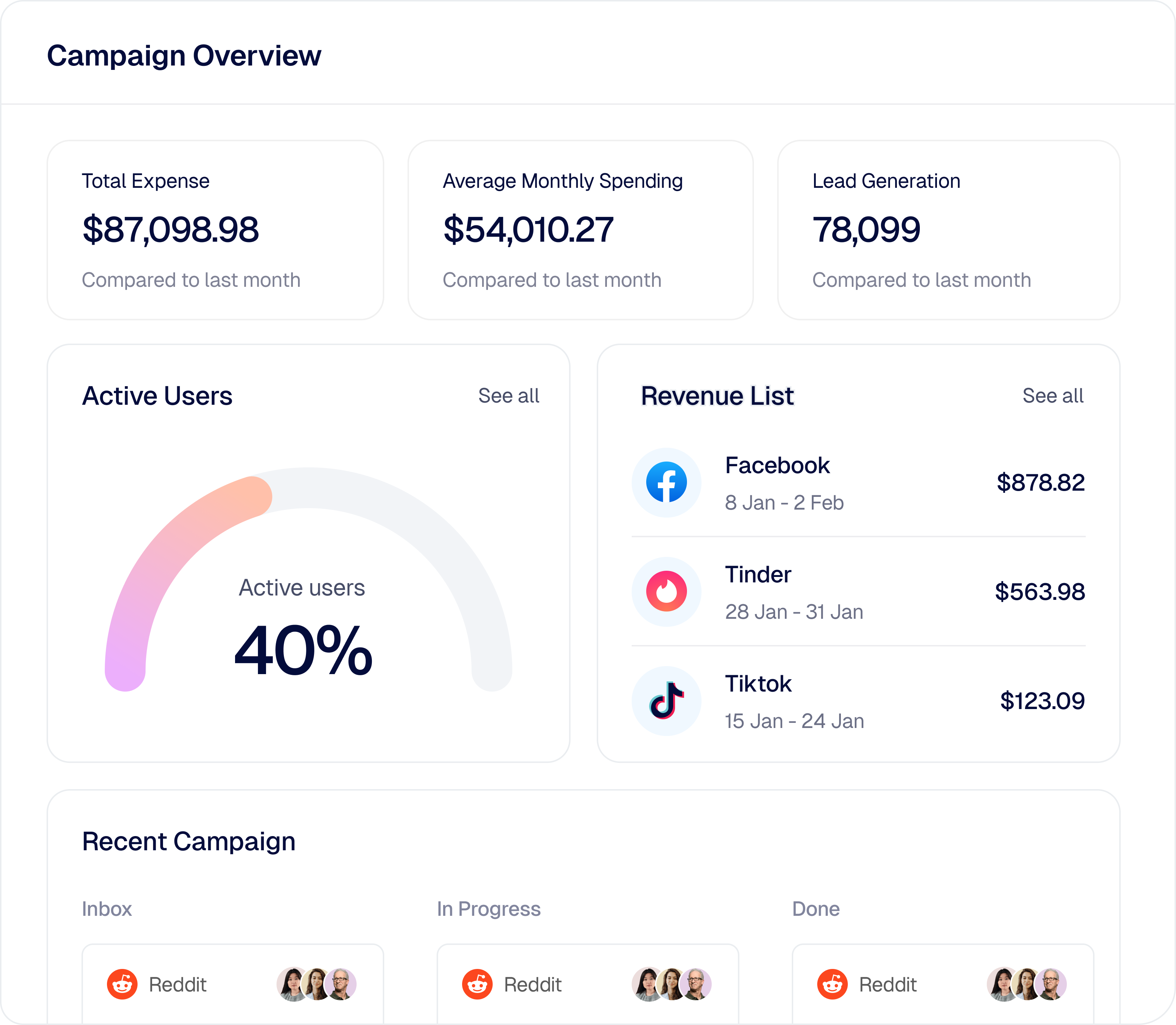Select the In Progress column heading
Screen dimensions: 1176x1025
point(488,909)
